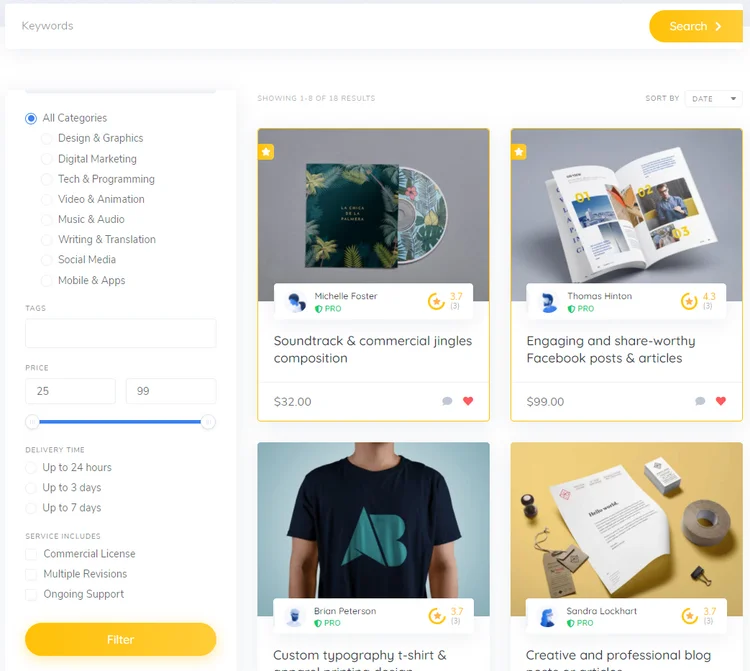
Task: Check the Commercial License checkbox
Action: tap(31, 554)
